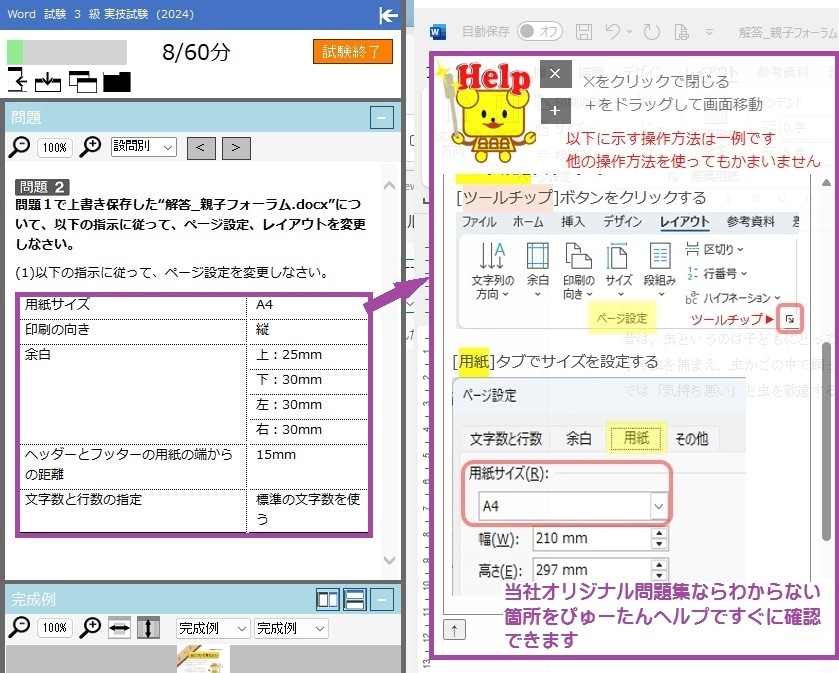The image size is (839, 673).
Task: Open the first 完成例 dropdown
Action: pos(212,628)
